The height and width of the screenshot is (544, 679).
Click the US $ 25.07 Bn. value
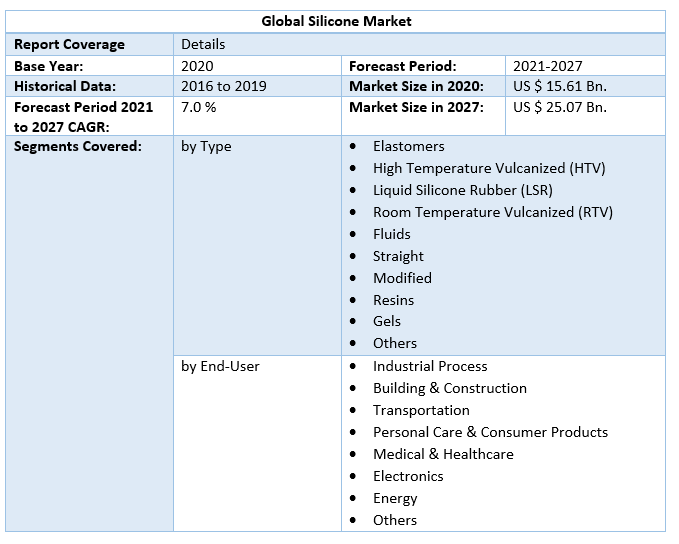pyautogui.click(x=559, y=107)
